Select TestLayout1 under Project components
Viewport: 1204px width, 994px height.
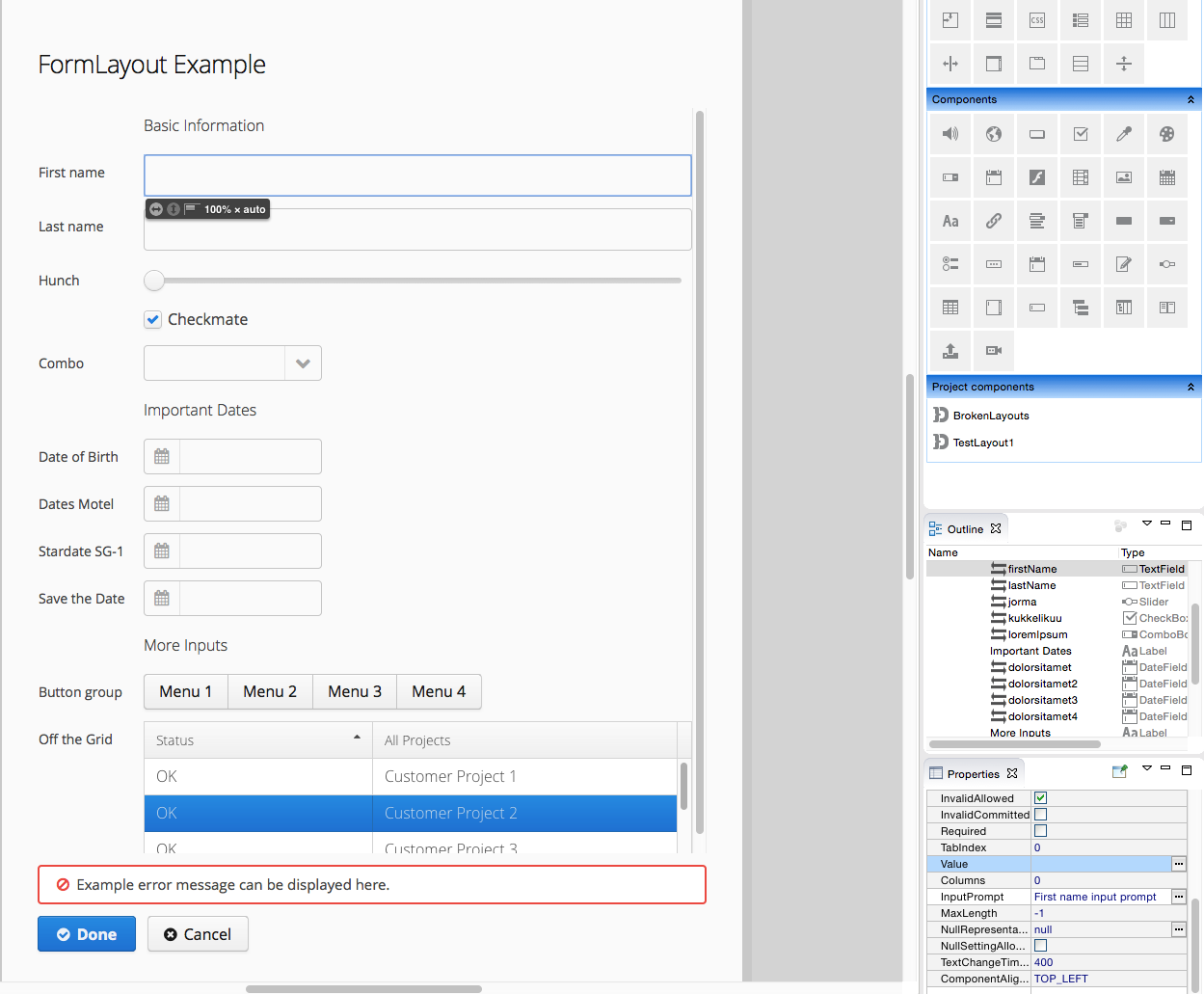(x=982, y=443)
